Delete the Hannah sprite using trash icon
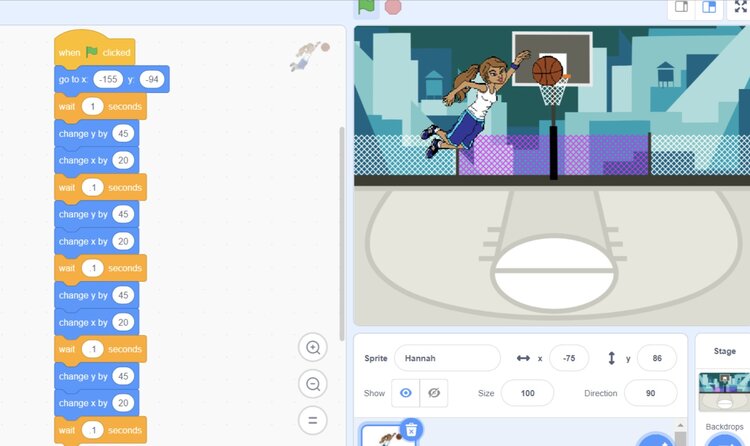This screenshot has height=446, width=750. [x=411, y=430]
